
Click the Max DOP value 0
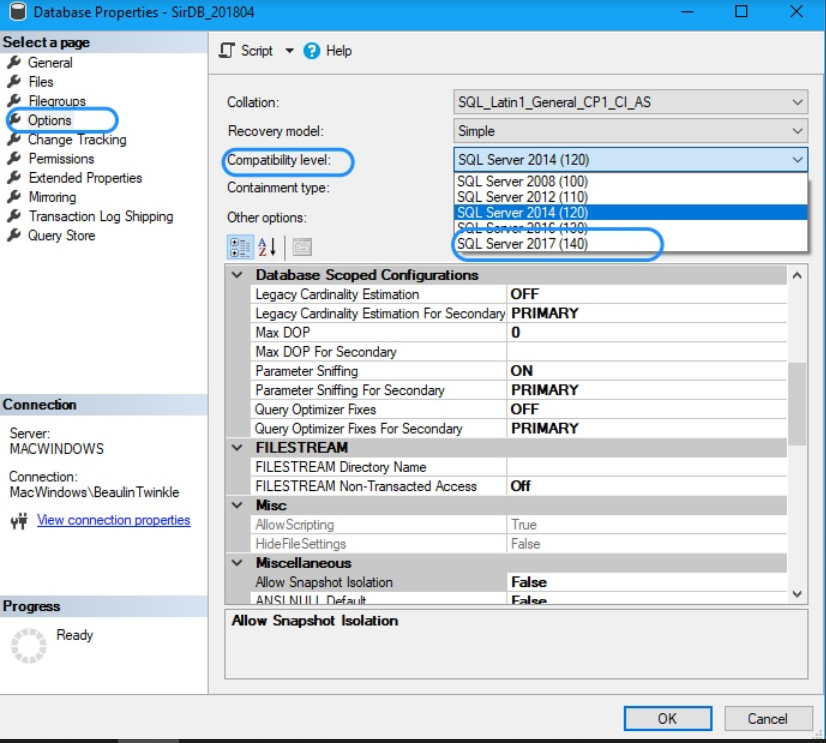point(647,333)
